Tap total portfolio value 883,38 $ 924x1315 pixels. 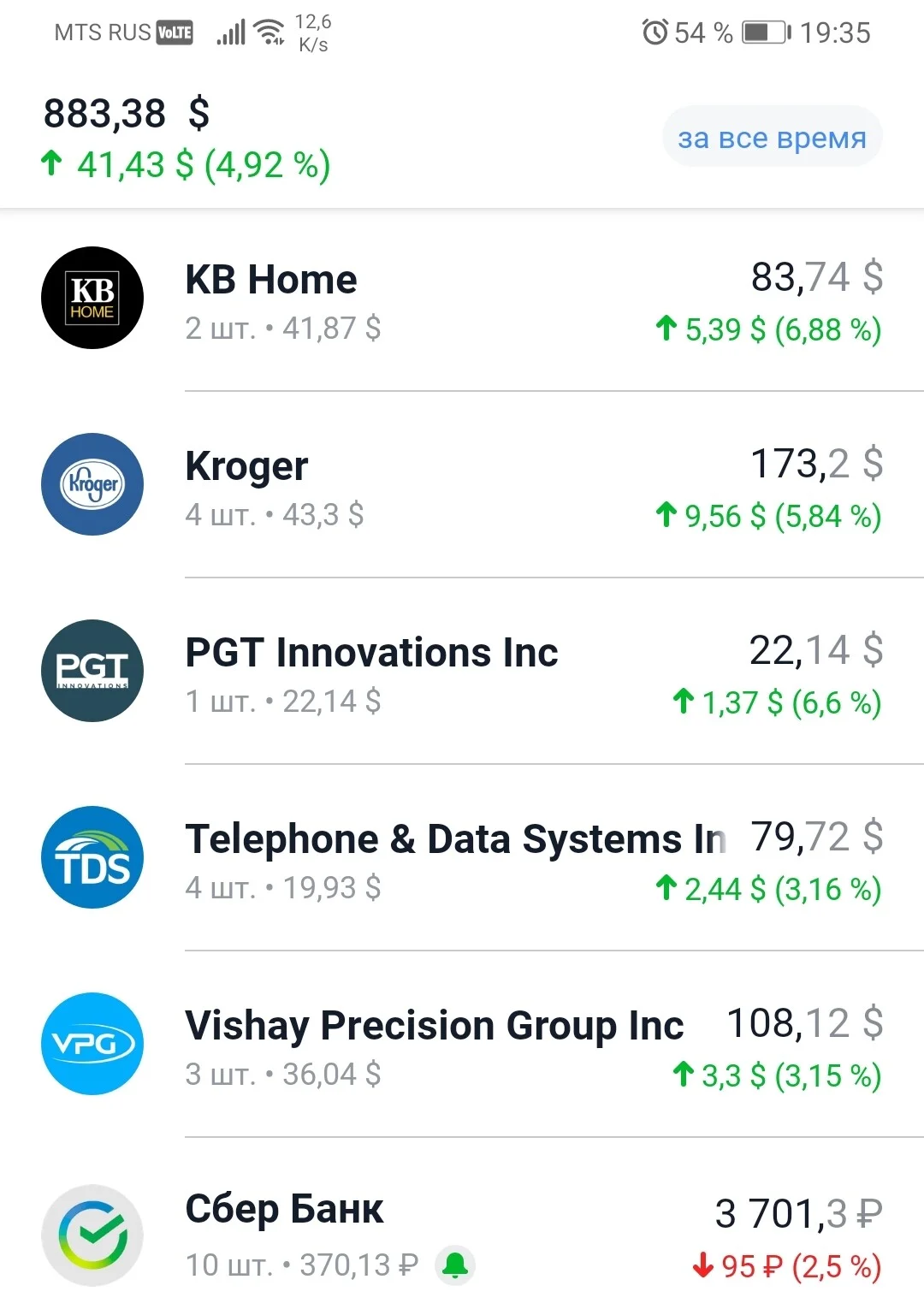click(x=127, y=113)
